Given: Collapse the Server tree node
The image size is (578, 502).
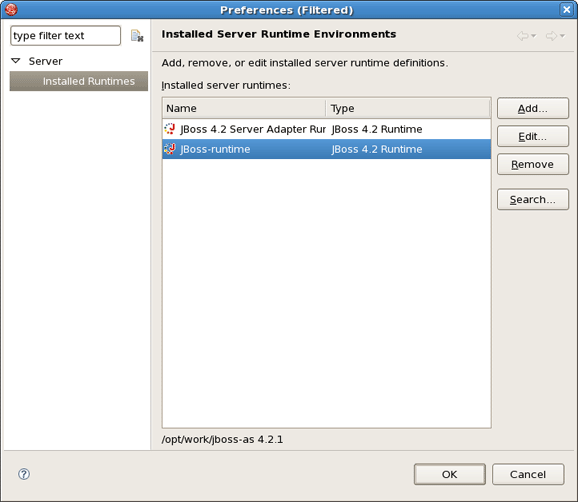Looking at the screenshot, I should coord(15,61).
